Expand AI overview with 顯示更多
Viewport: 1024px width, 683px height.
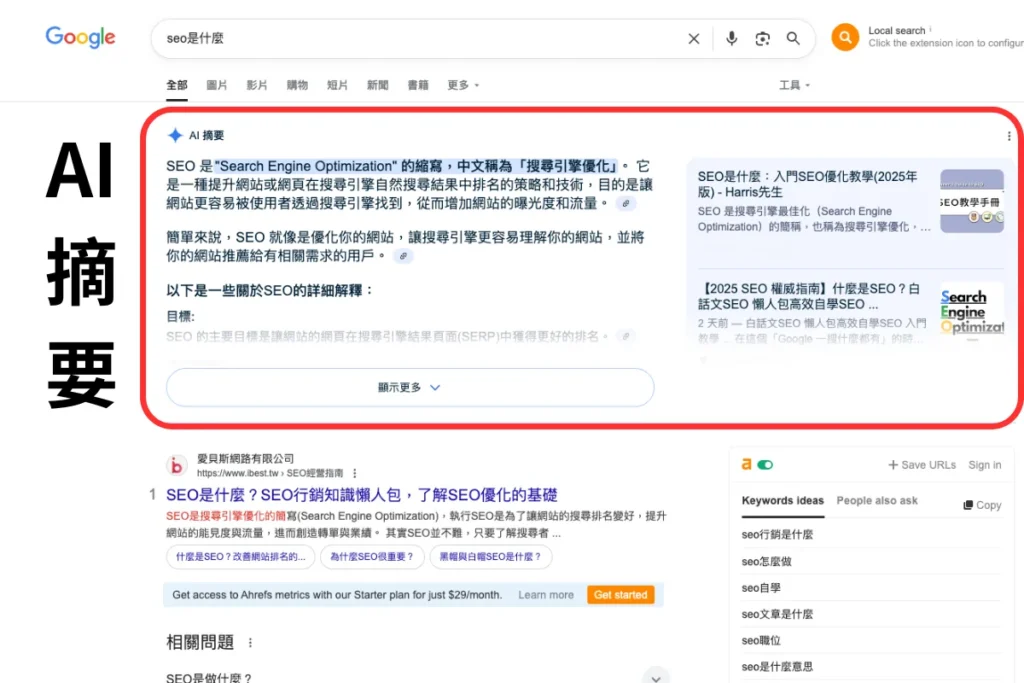410,387
